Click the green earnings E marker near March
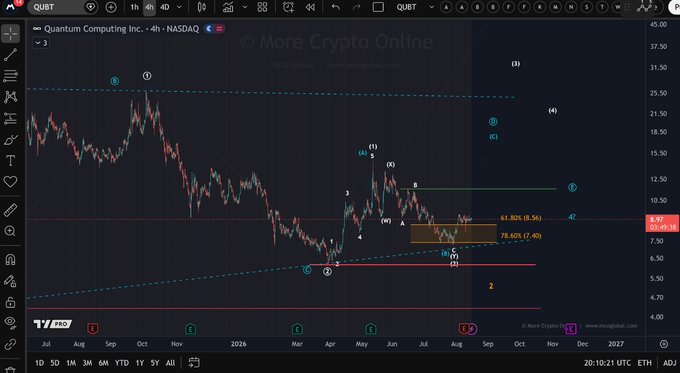This screenshot has height=373, width=680. pyautogui.click(x=297, y=329)
